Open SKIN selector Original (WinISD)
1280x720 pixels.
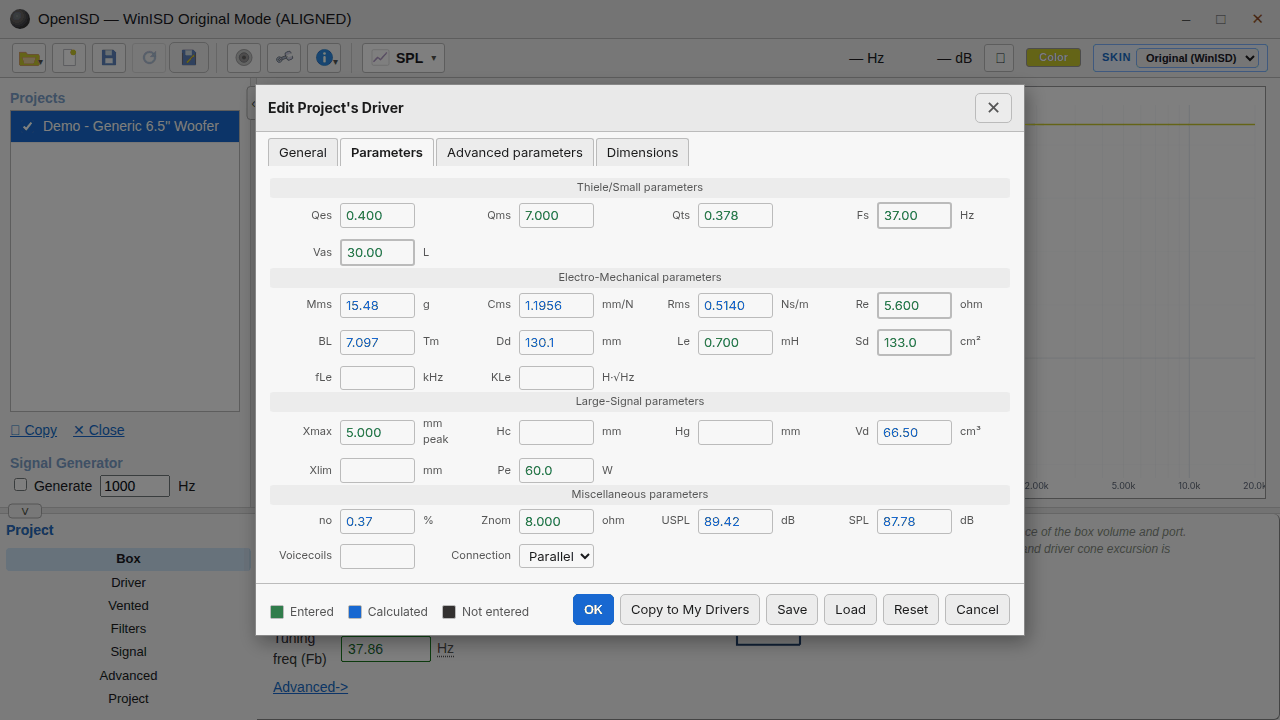(x=1197, y=58)
